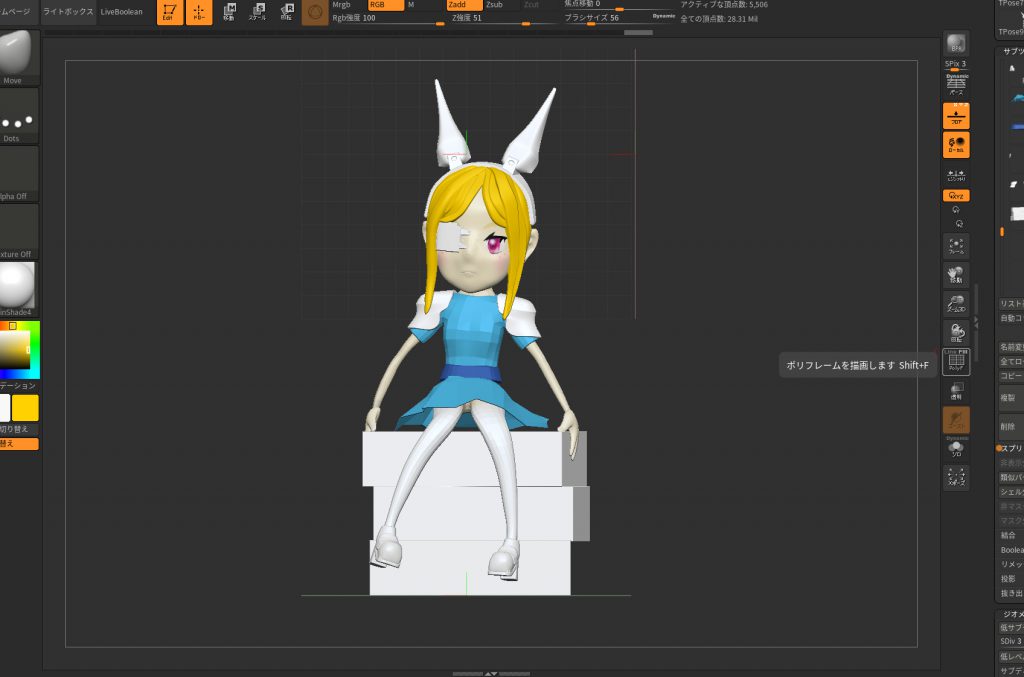The height and width of the screenshot is (677, 1024).
Task: Click the Y-axis rotation icon
Action: click(x=956, y=210)
